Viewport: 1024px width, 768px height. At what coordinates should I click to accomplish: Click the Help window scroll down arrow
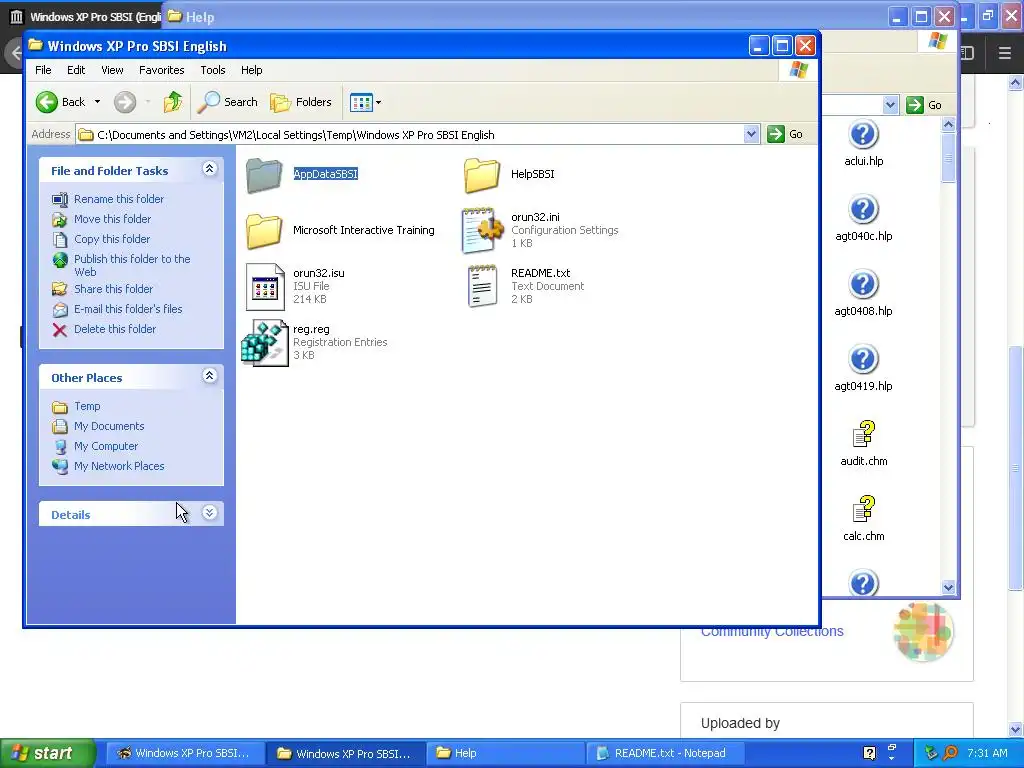(948, 587)
